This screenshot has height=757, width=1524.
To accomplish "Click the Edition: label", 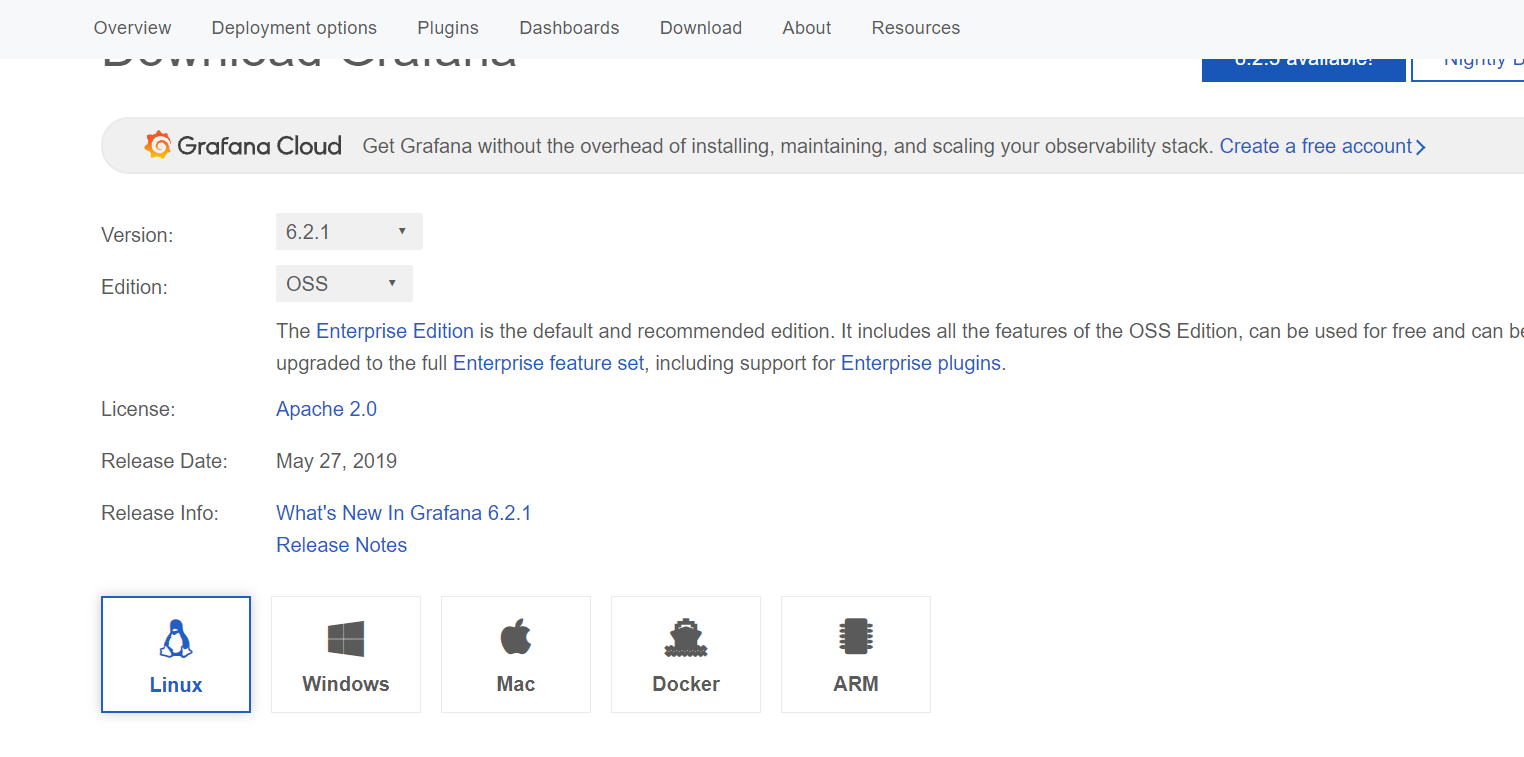I will click(134, 287).
